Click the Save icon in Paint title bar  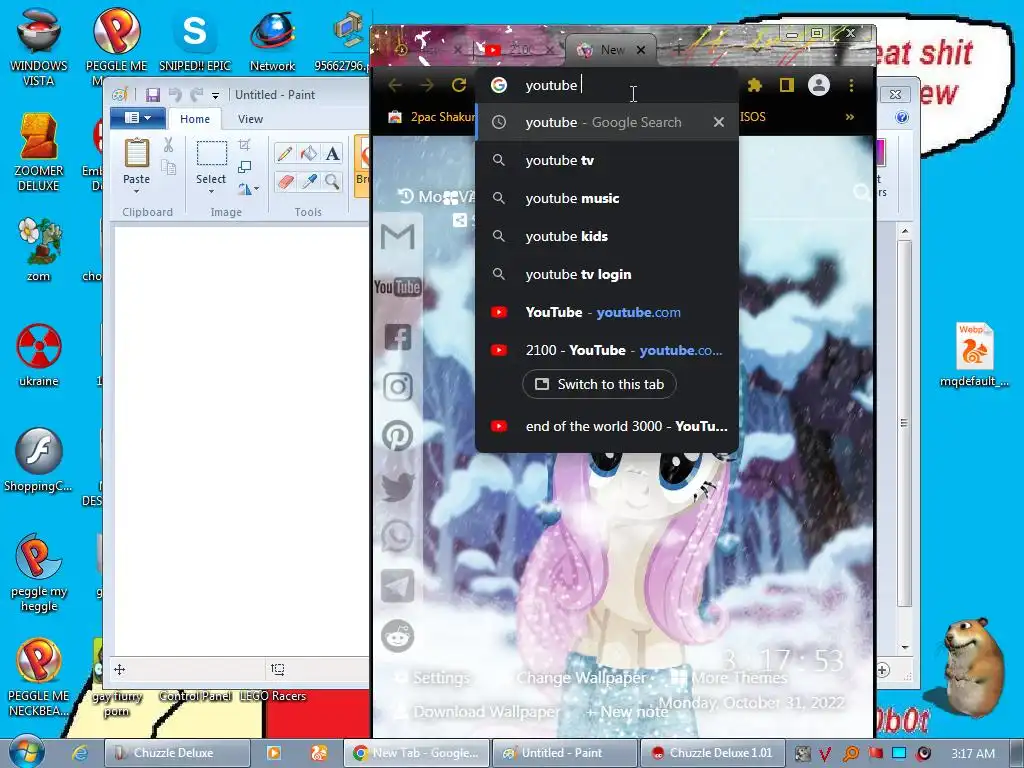153,95
